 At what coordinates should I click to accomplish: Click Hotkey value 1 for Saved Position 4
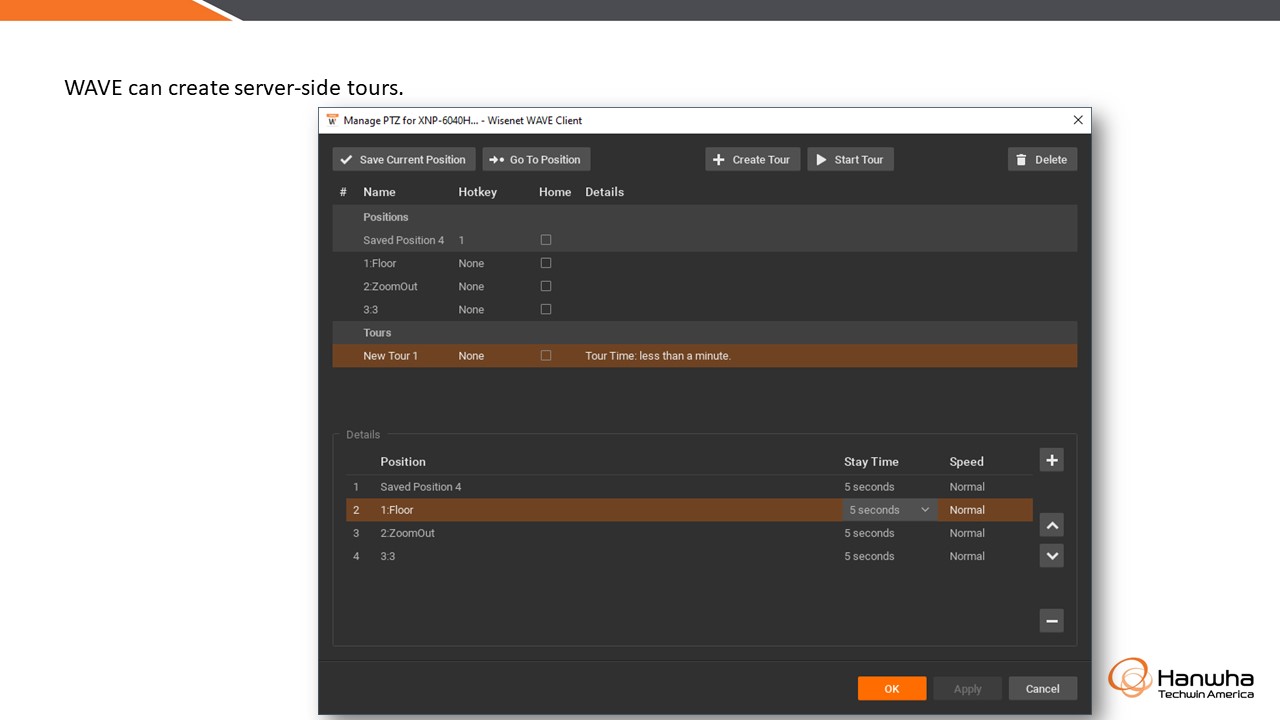click(462, 240)
